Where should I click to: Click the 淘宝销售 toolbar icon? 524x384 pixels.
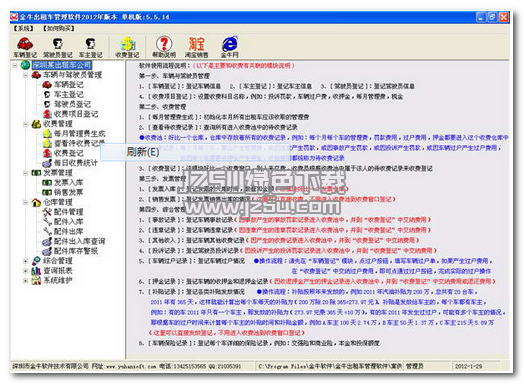tap(196, 47)
